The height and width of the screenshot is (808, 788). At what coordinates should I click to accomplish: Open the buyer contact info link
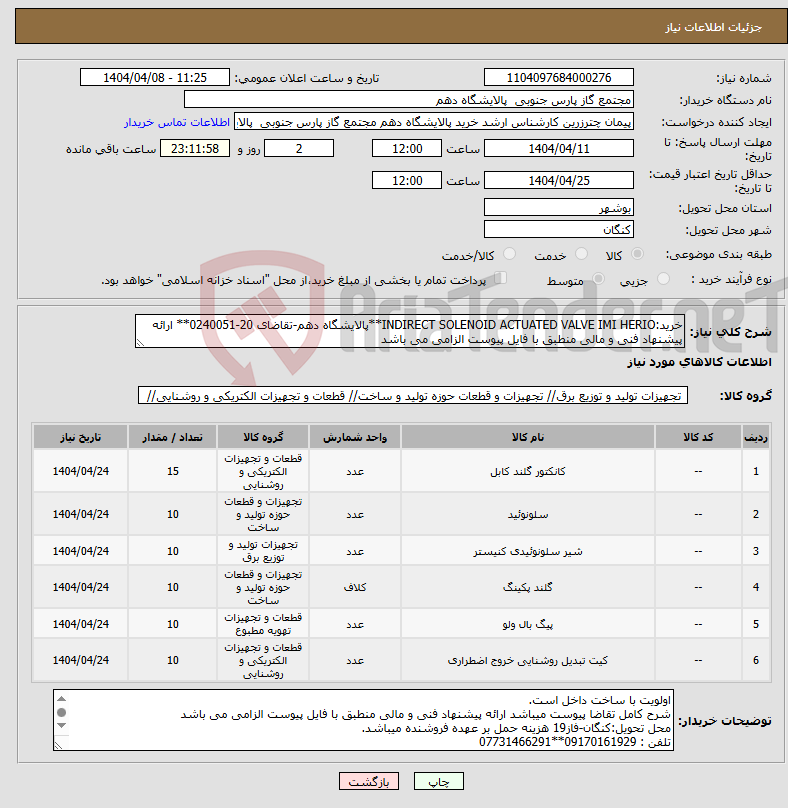click(x=177, y=122)
